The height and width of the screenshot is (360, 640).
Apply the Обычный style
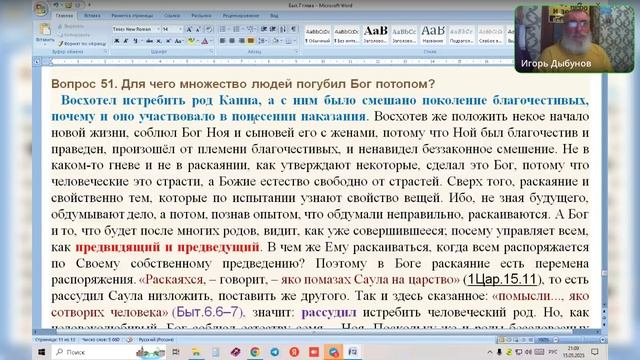318,35
